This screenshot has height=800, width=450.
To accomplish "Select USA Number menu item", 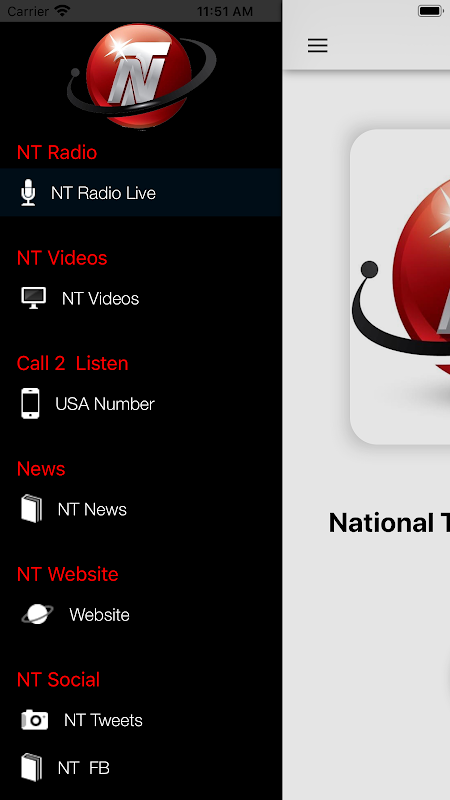I will pyautogui.click(x=105, y=404).
